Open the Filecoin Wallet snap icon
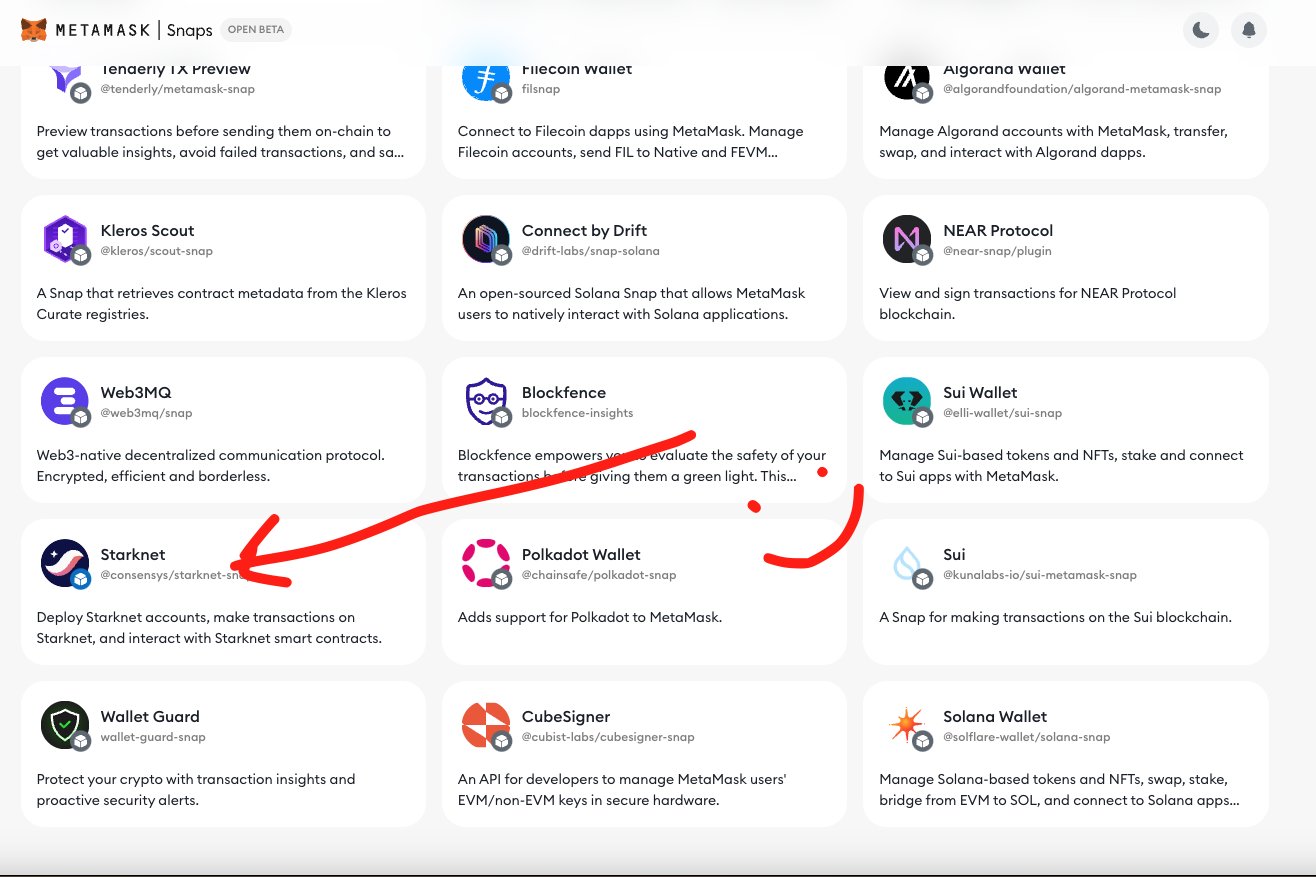 [486, 78]
